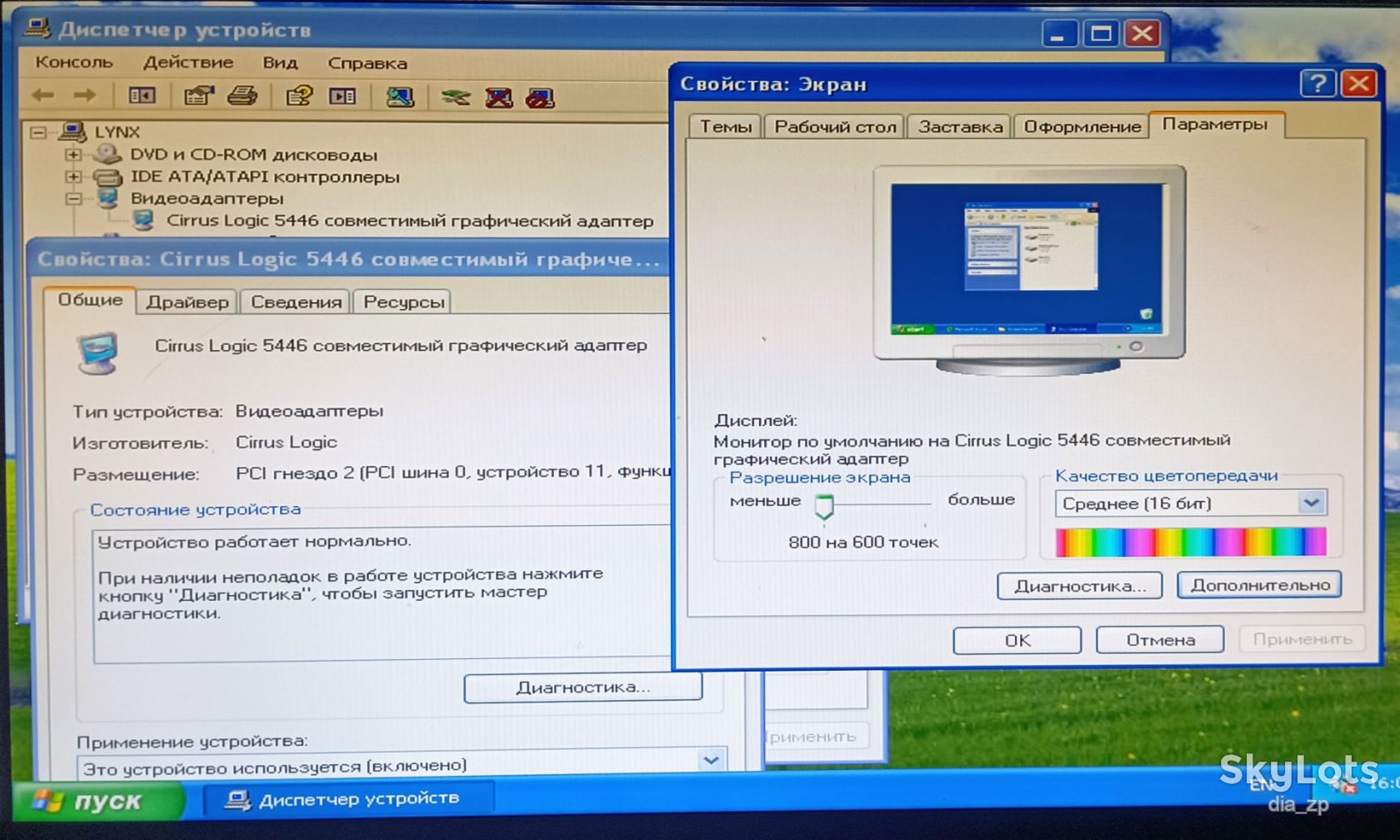Open the Консоль menu
Screen dimensions: 1400x840
pyautogui.click(x=73, y=62)
